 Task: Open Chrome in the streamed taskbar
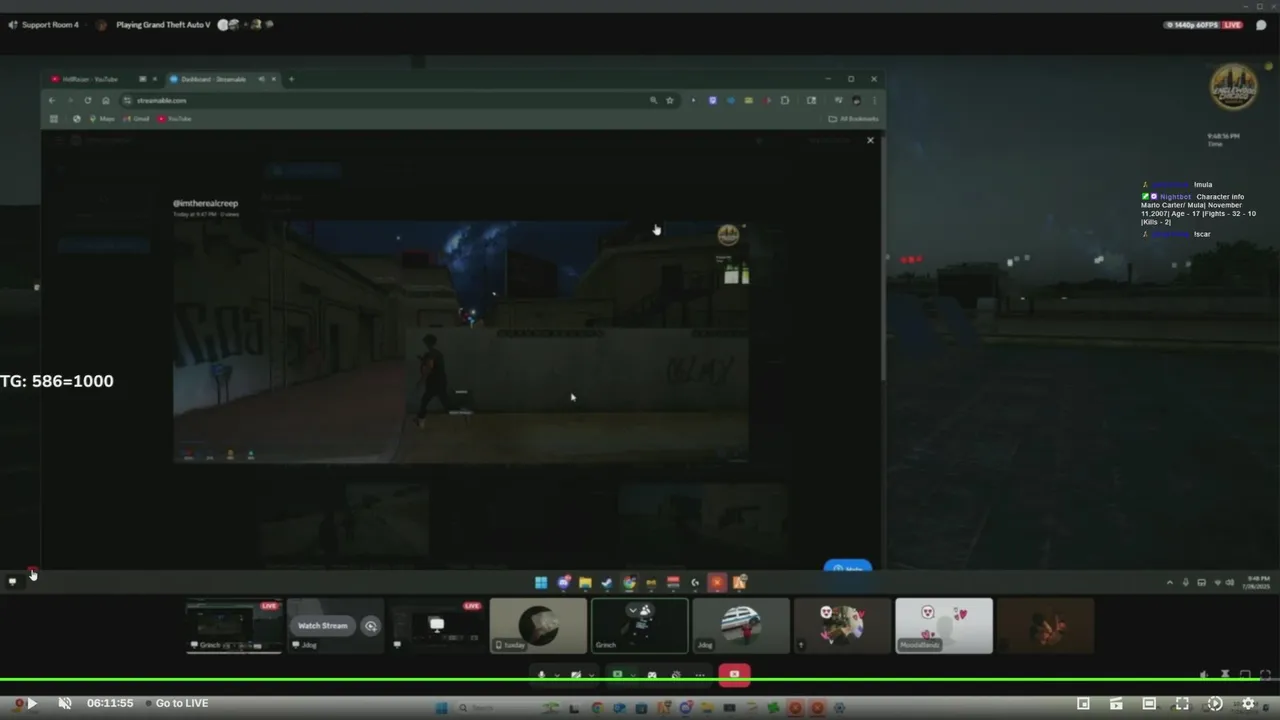click(629, 583)
